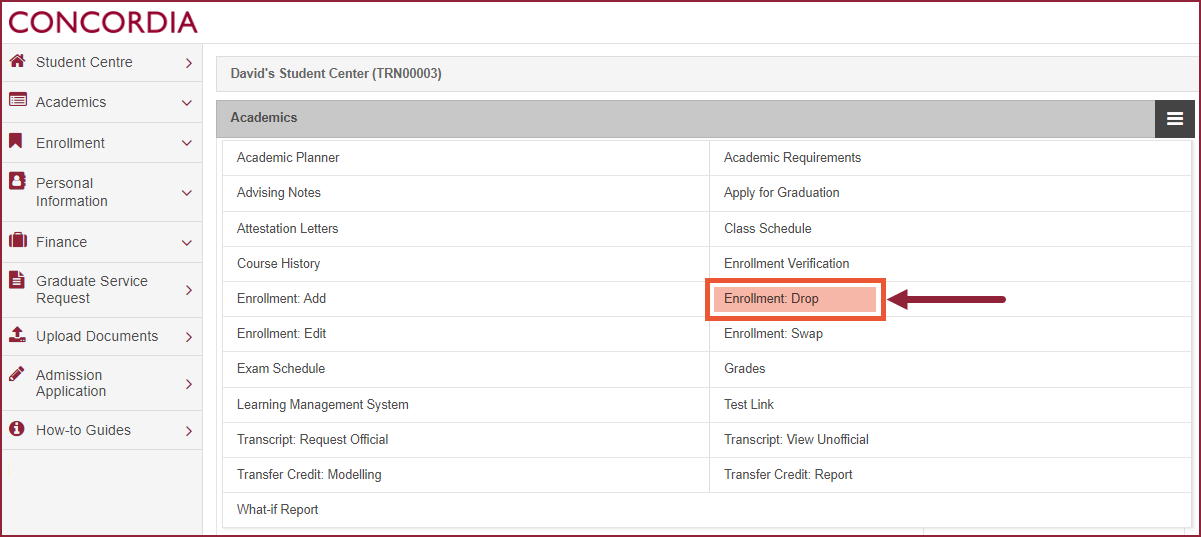Click Transcript: Request Official link
The width and height of the screenshot is (1201, 537).
coord(312,439)
